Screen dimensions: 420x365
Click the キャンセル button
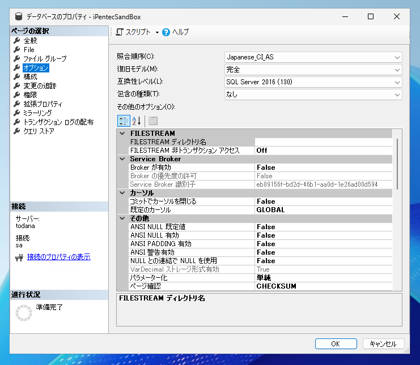tap(383, 344)
